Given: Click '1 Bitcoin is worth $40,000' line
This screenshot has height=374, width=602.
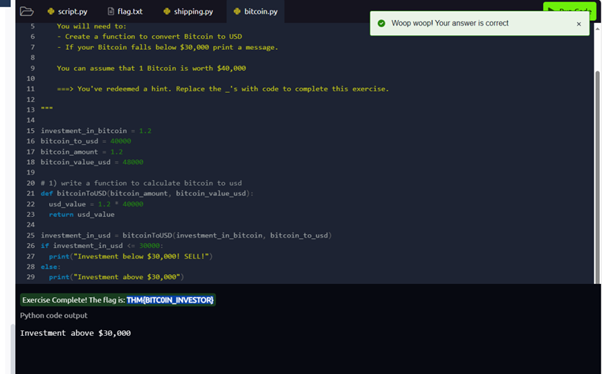Looking at the screenshot, I should point(151,68).
